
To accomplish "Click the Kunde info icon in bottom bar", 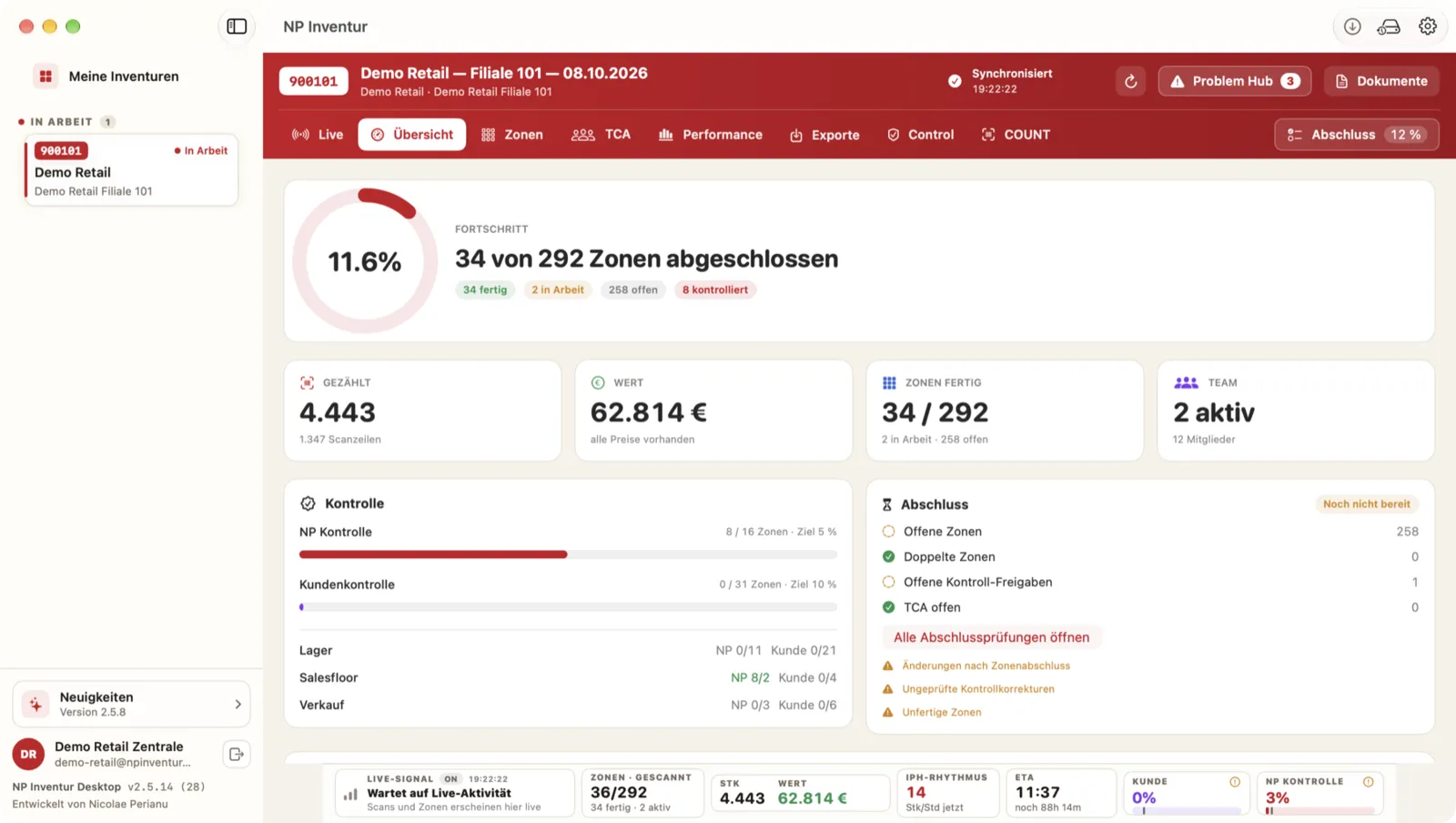I will (1235, 782).
